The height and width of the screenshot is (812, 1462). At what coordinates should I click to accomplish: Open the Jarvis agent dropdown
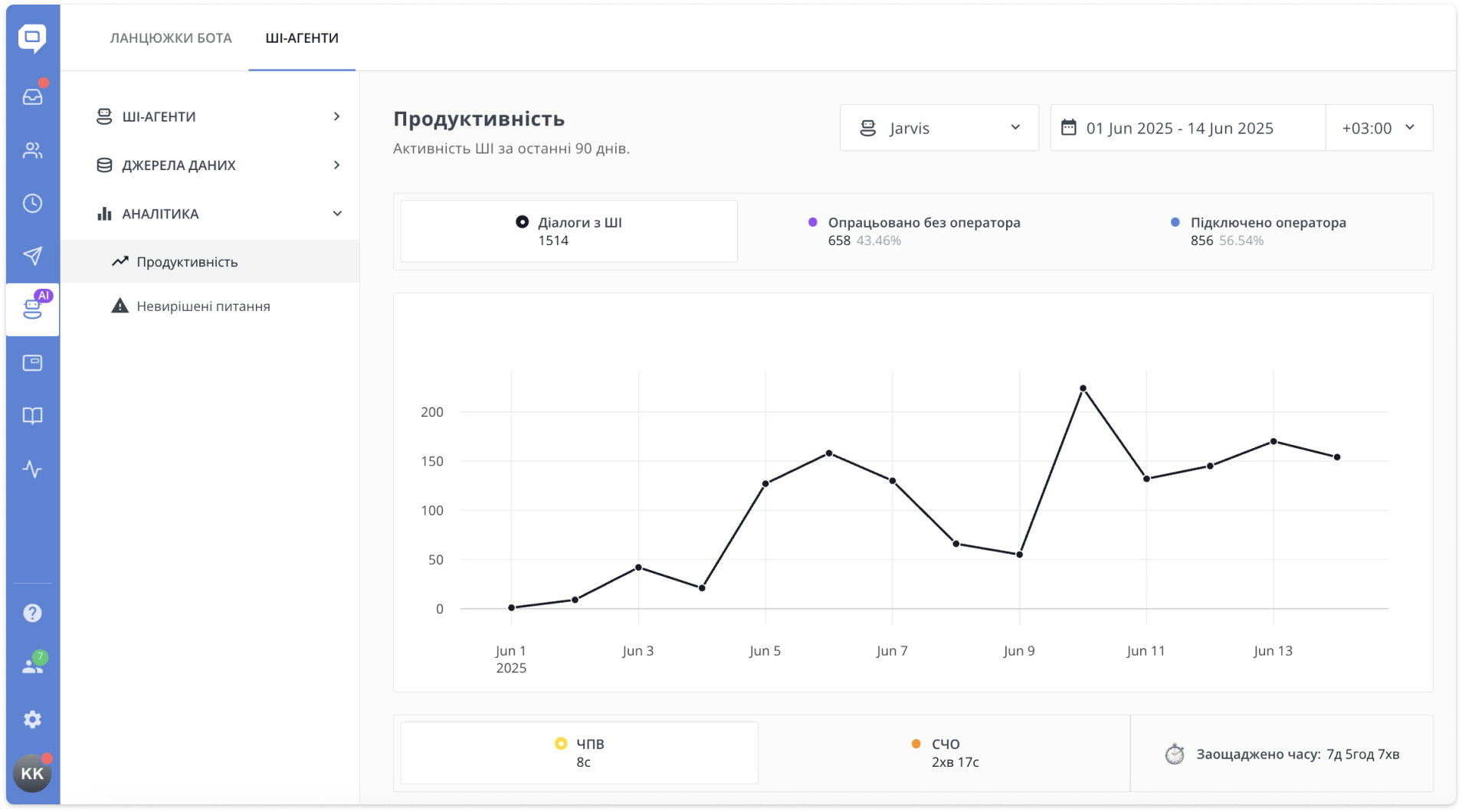click(x=939, y=128)
